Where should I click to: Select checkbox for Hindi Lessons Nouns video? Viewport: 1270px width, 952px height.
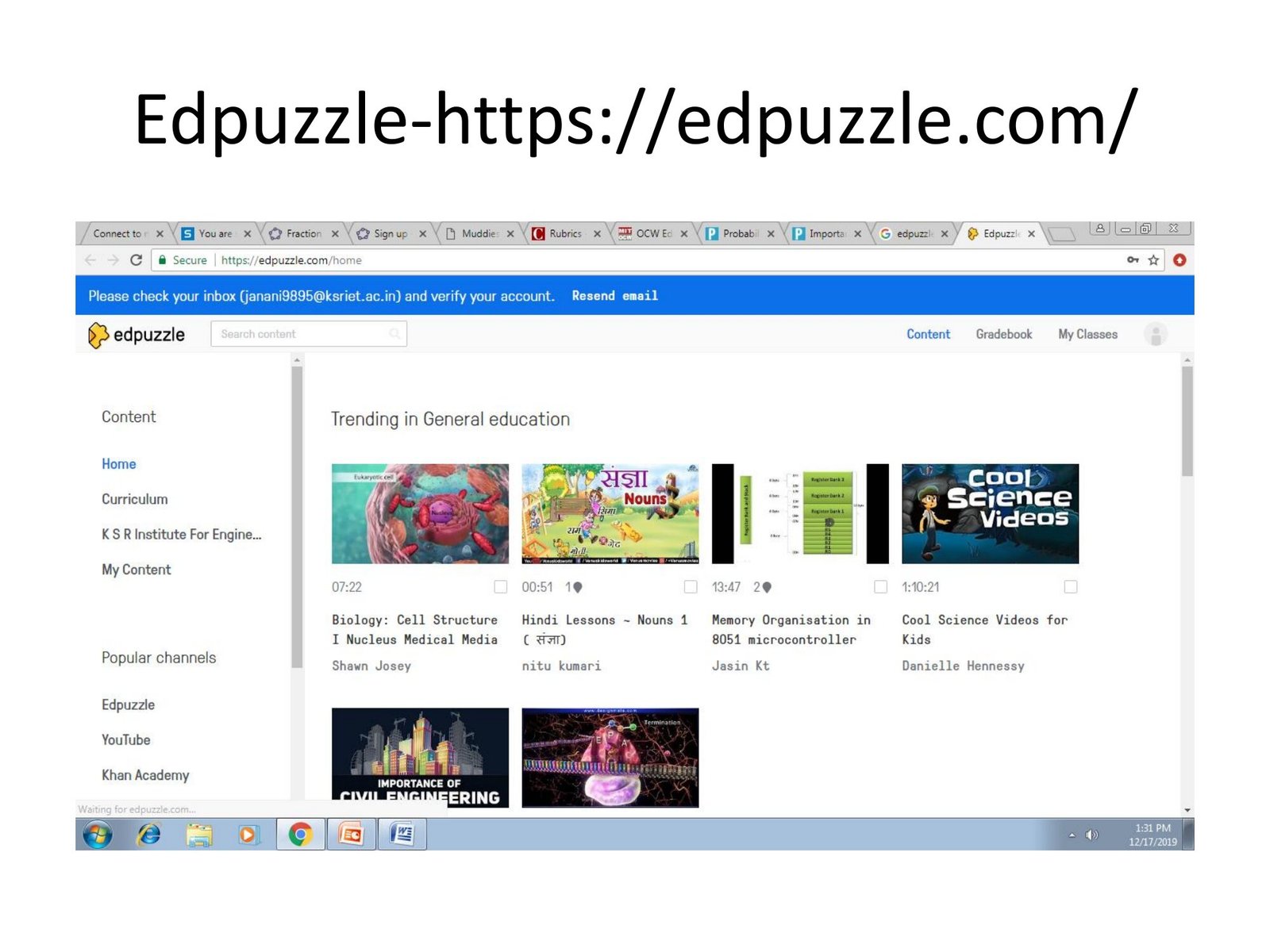point(691,586)
